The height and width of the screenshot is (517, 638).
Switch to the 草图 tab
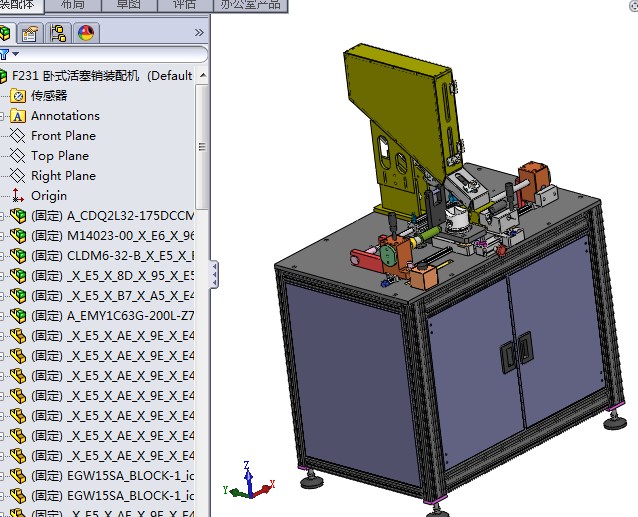click(129, 6)
